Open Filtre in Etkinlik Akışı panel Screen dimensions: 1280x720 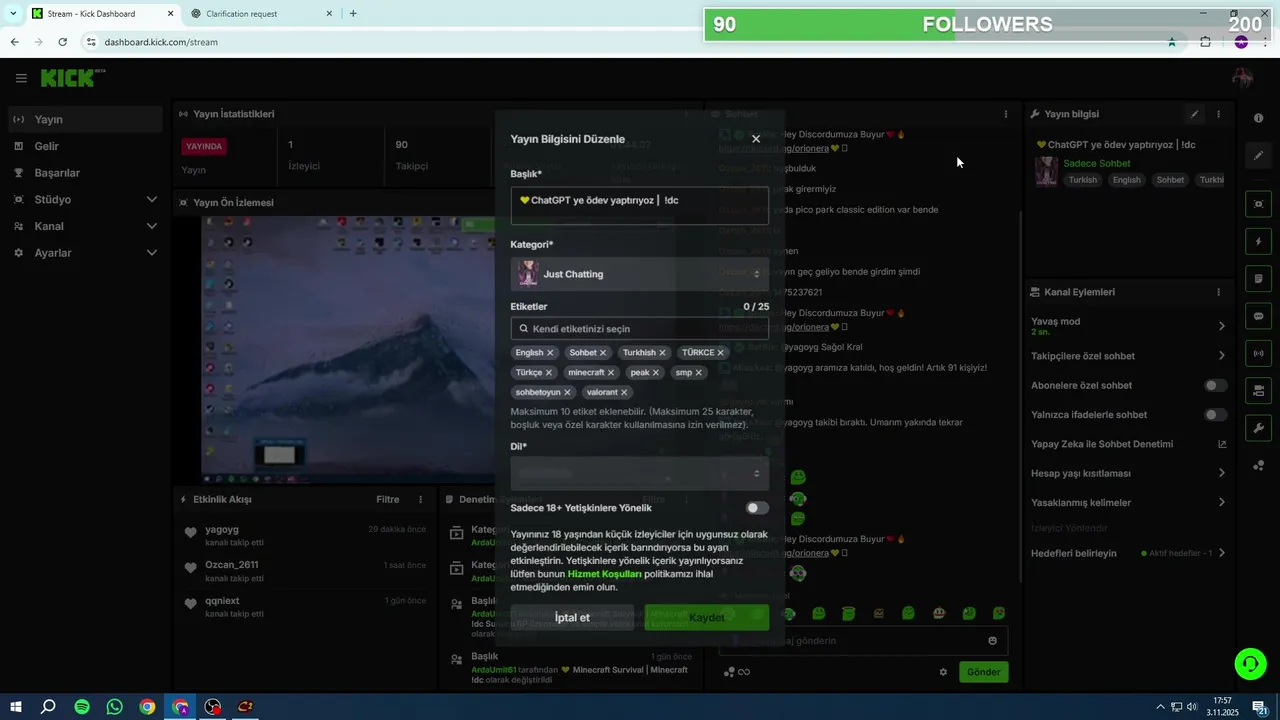tap(387, 499)
